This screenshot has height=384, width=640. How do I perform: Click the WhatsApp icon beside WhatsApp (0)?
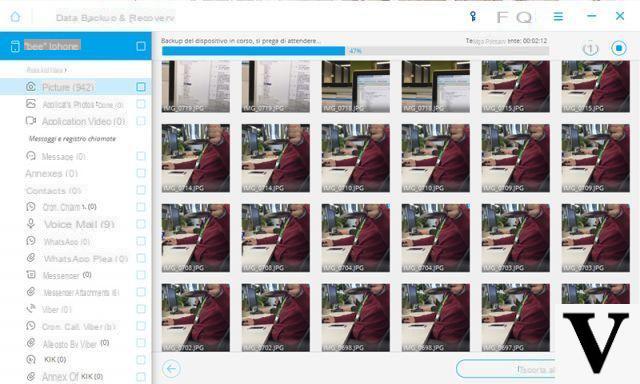point(31,241)
